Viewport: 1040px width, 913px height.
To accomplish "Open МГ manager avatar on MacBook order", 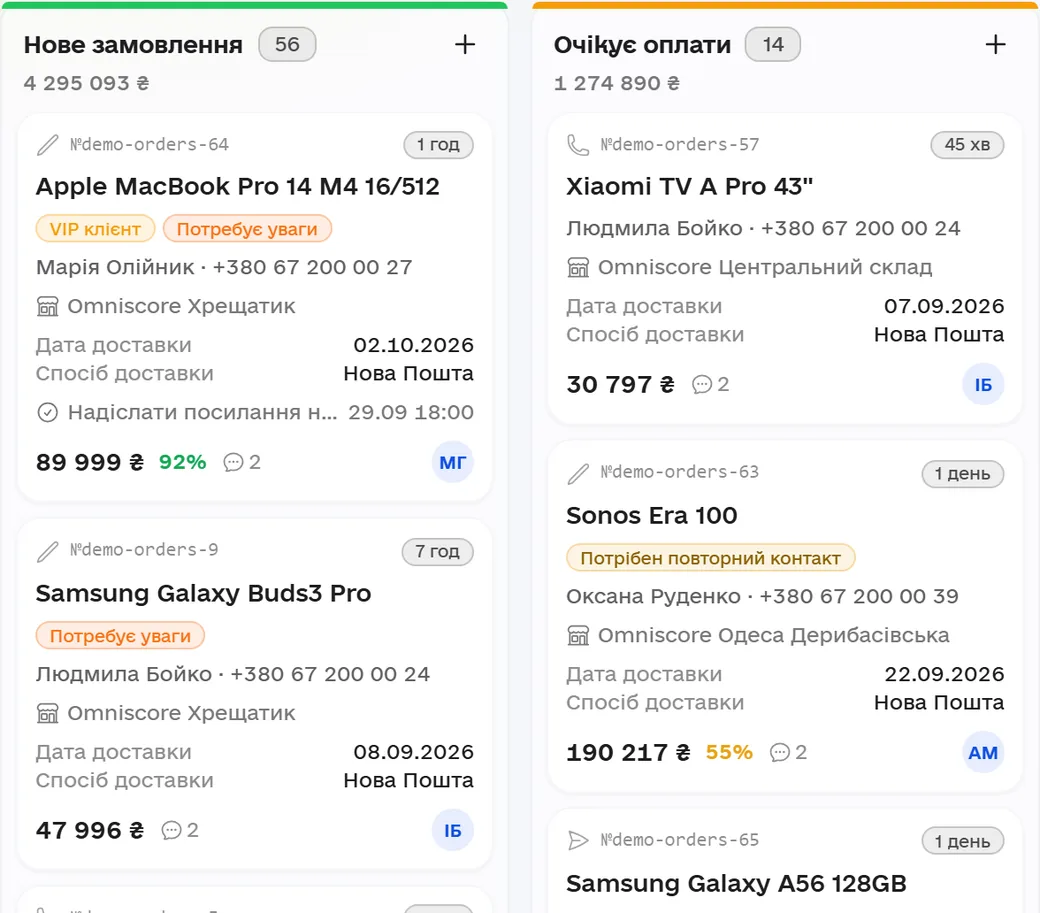I will 452,462.
